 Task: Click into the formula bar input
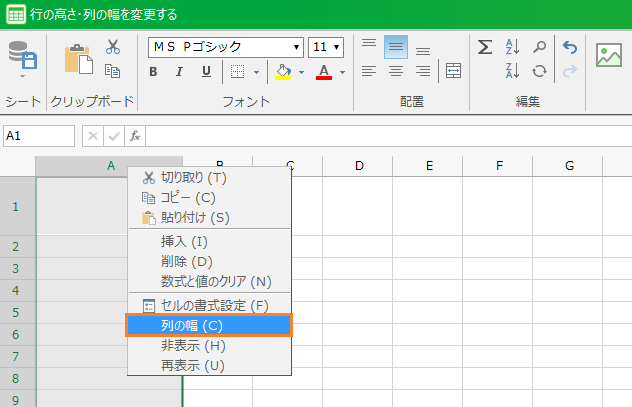point(389,136)
